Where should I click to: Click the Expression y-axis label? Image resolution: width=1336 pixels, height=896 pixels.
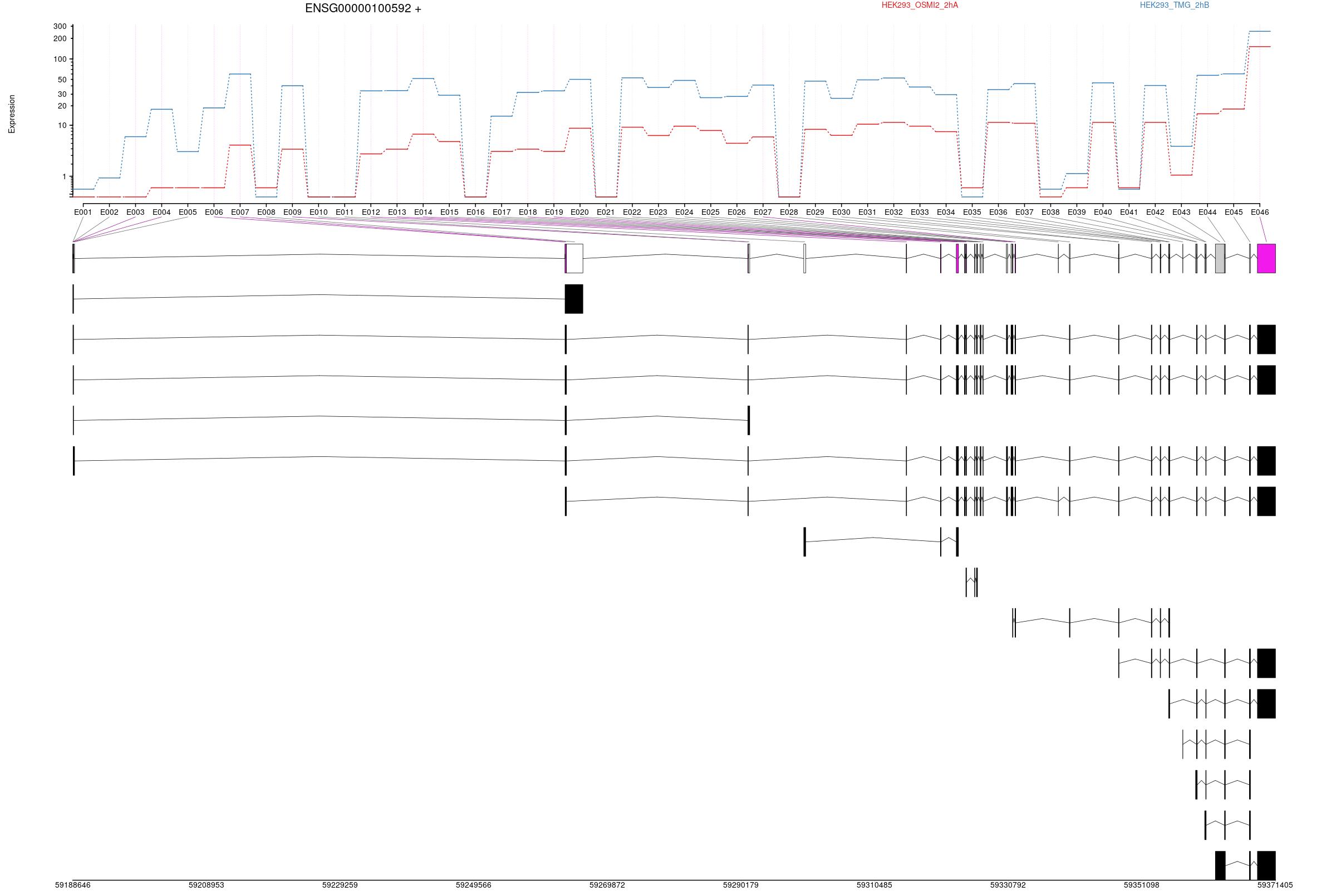(12, 114)
